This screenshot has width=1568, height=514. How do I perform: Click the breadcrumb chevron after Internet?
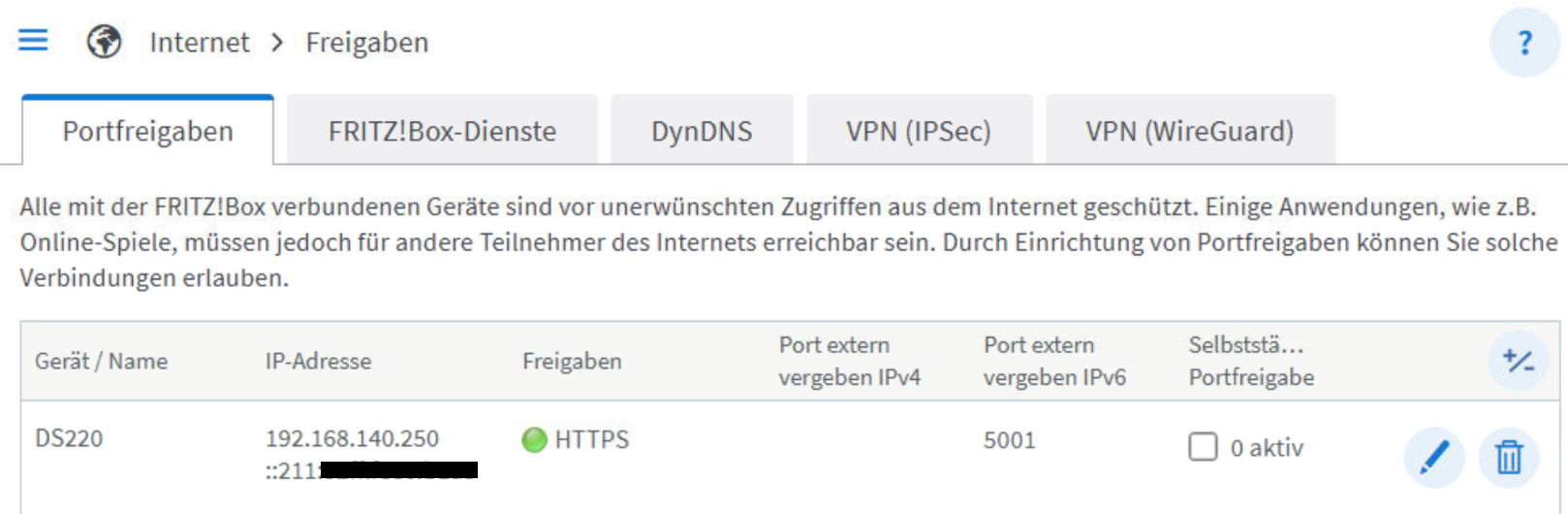point(277,43)
